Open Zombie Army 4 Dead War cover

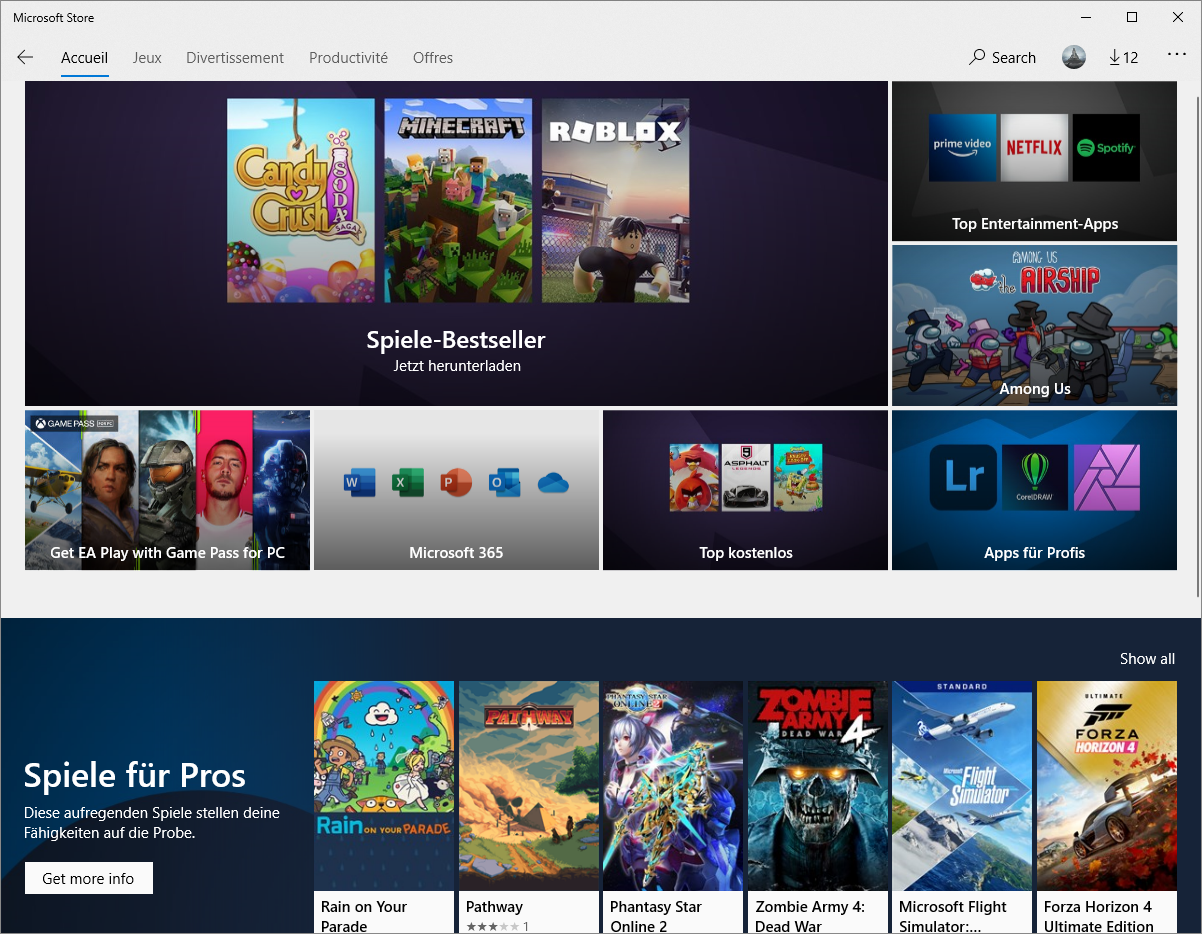[818, 786]
